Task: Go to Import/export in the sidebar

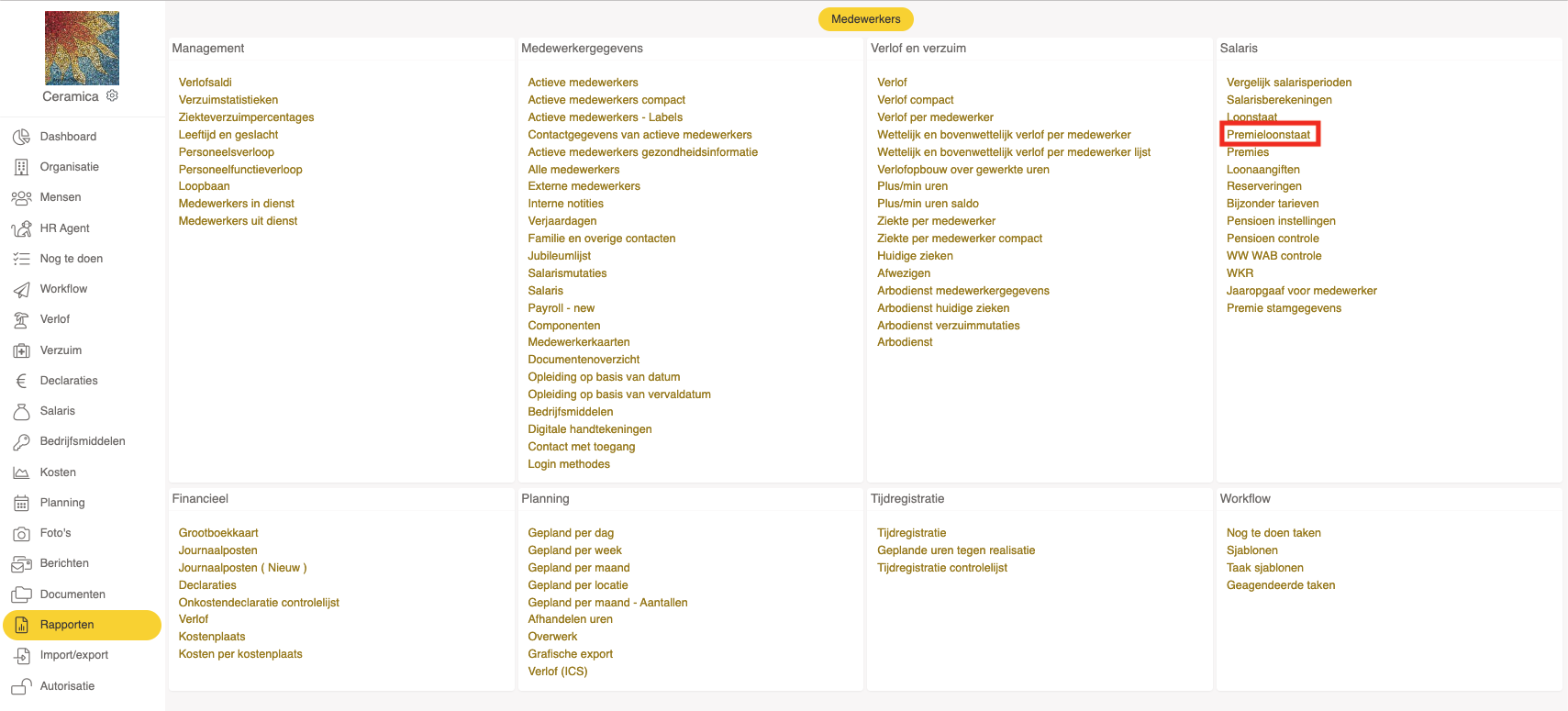Action: pyautogui.click(x=73, y=655)
